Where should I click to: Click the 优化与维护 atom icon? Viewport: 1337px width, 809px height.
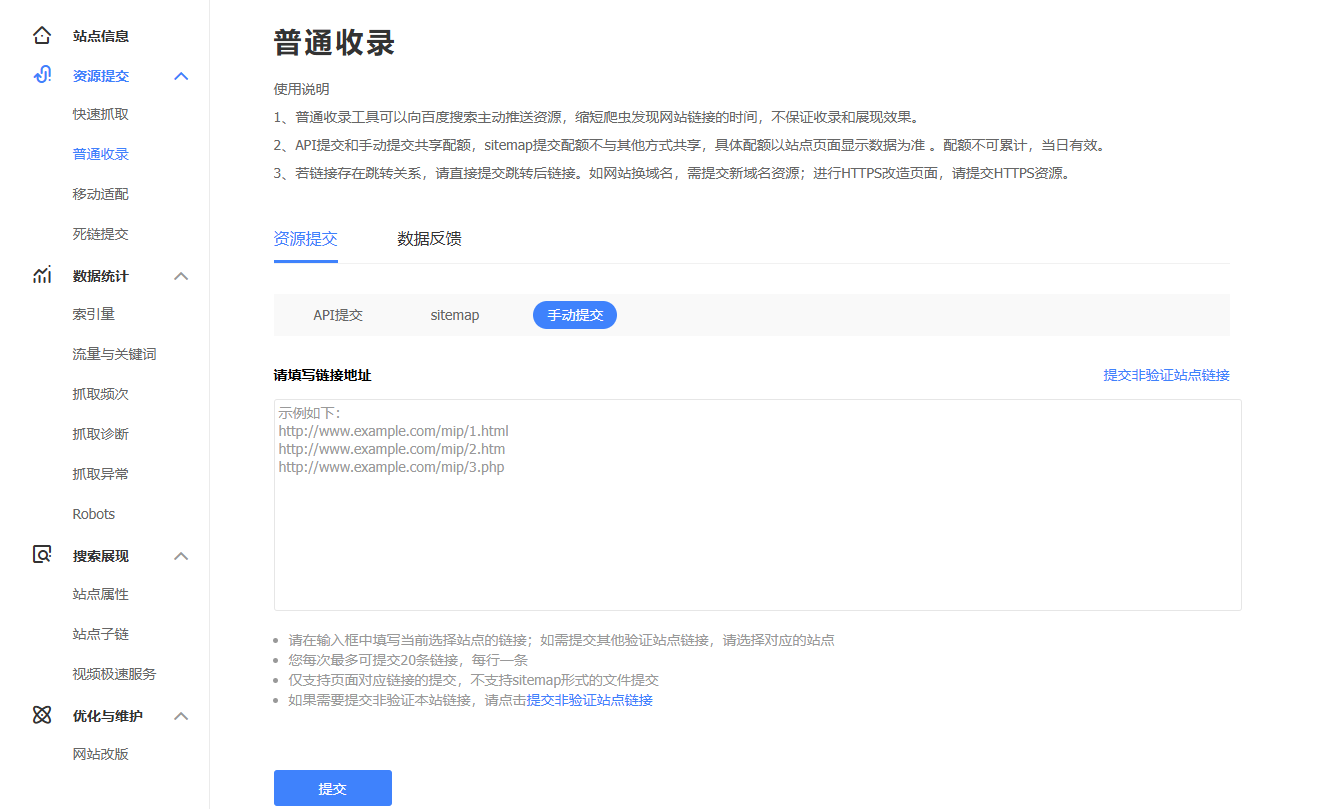[42, 715]
